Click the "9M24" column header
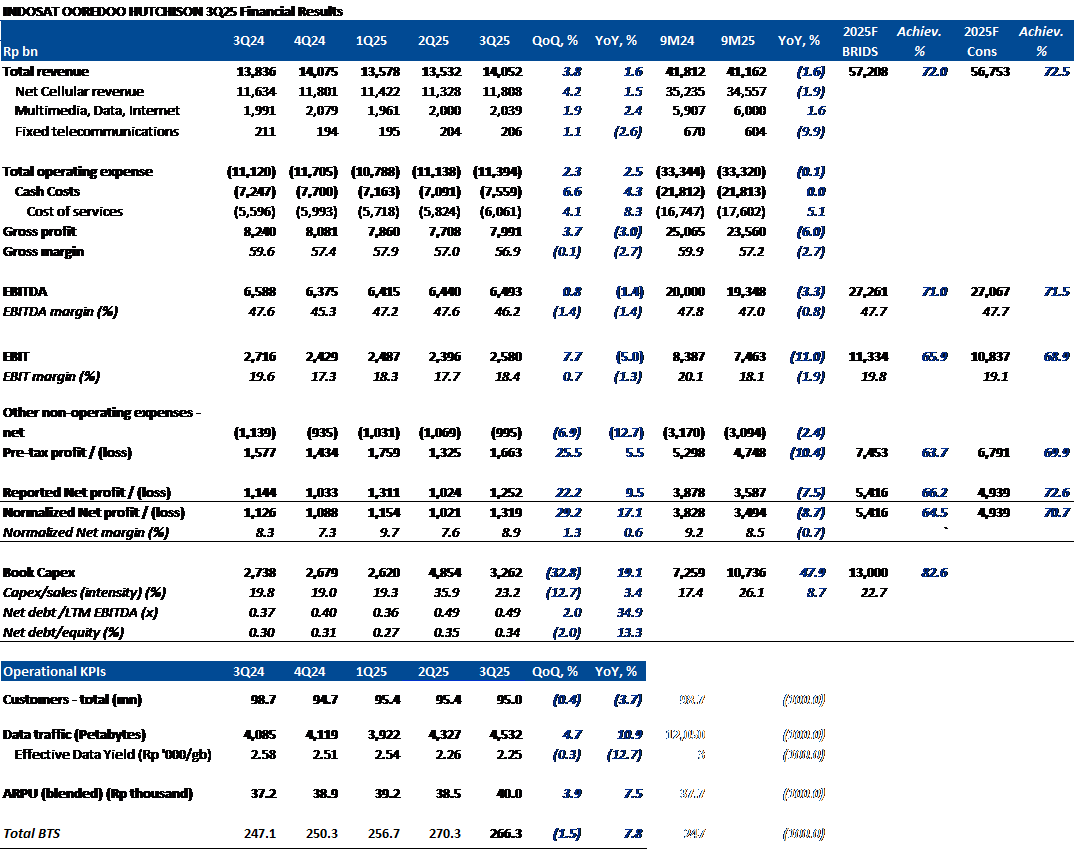 (677, 41)
